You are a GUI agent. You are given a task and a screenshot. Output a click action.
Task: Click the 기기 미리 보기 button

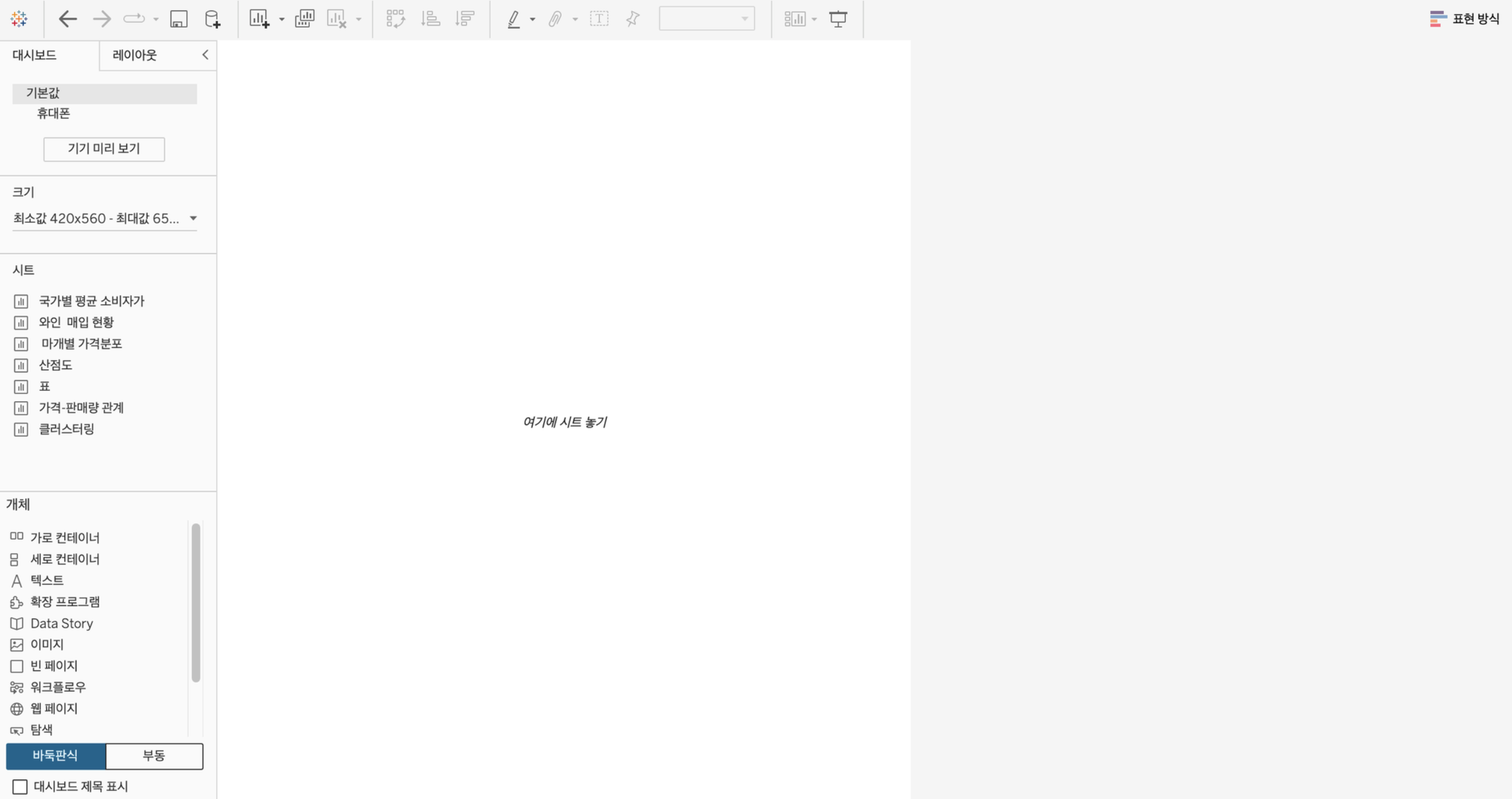104,149
